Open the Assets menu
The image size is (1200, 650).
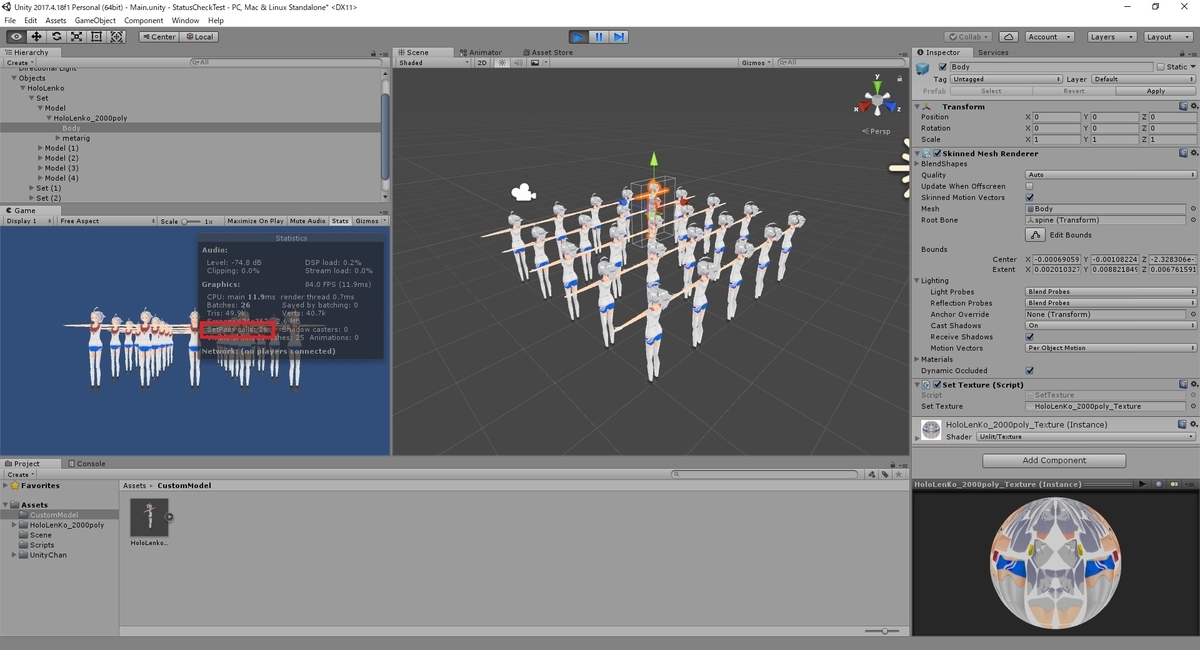click(56, 20)
